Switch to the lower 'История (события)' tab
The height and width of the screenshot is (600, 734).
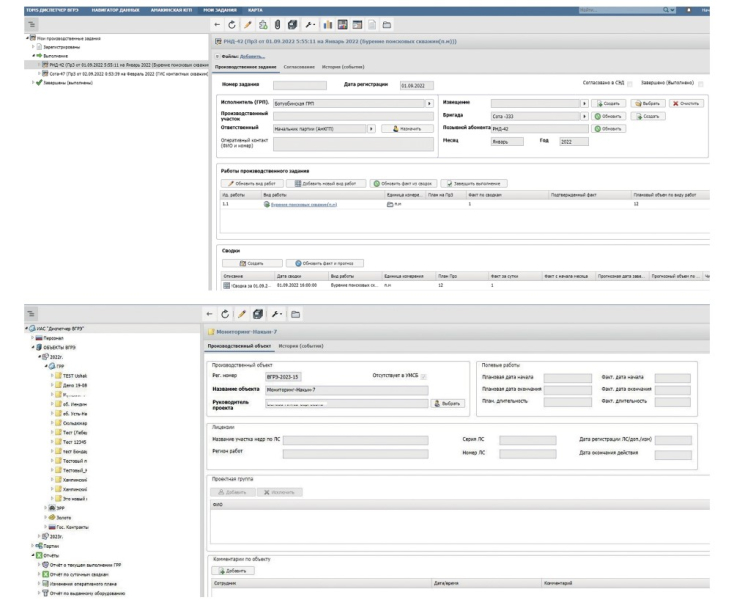(x=301, y=346)
